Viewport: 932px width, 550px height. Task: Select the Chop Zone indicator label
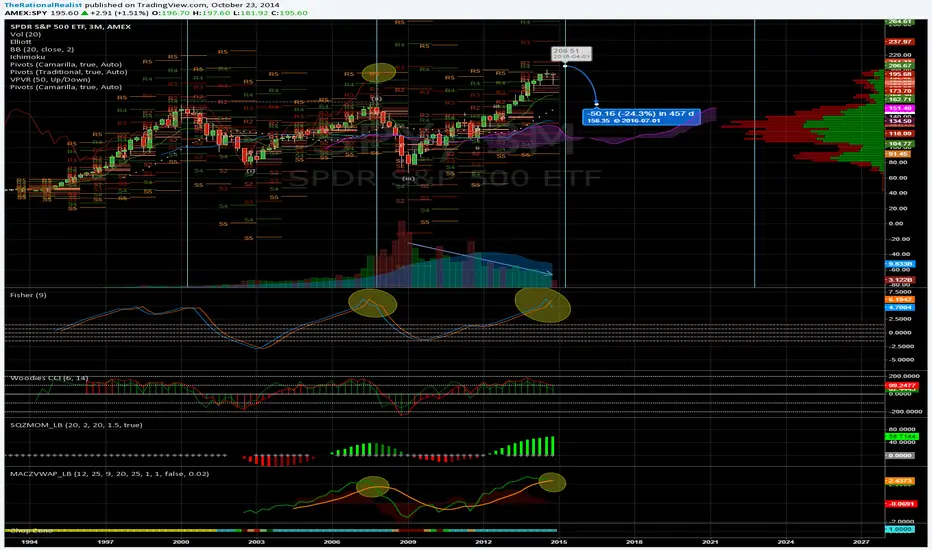pyautogui.click(x=30, y=530)
